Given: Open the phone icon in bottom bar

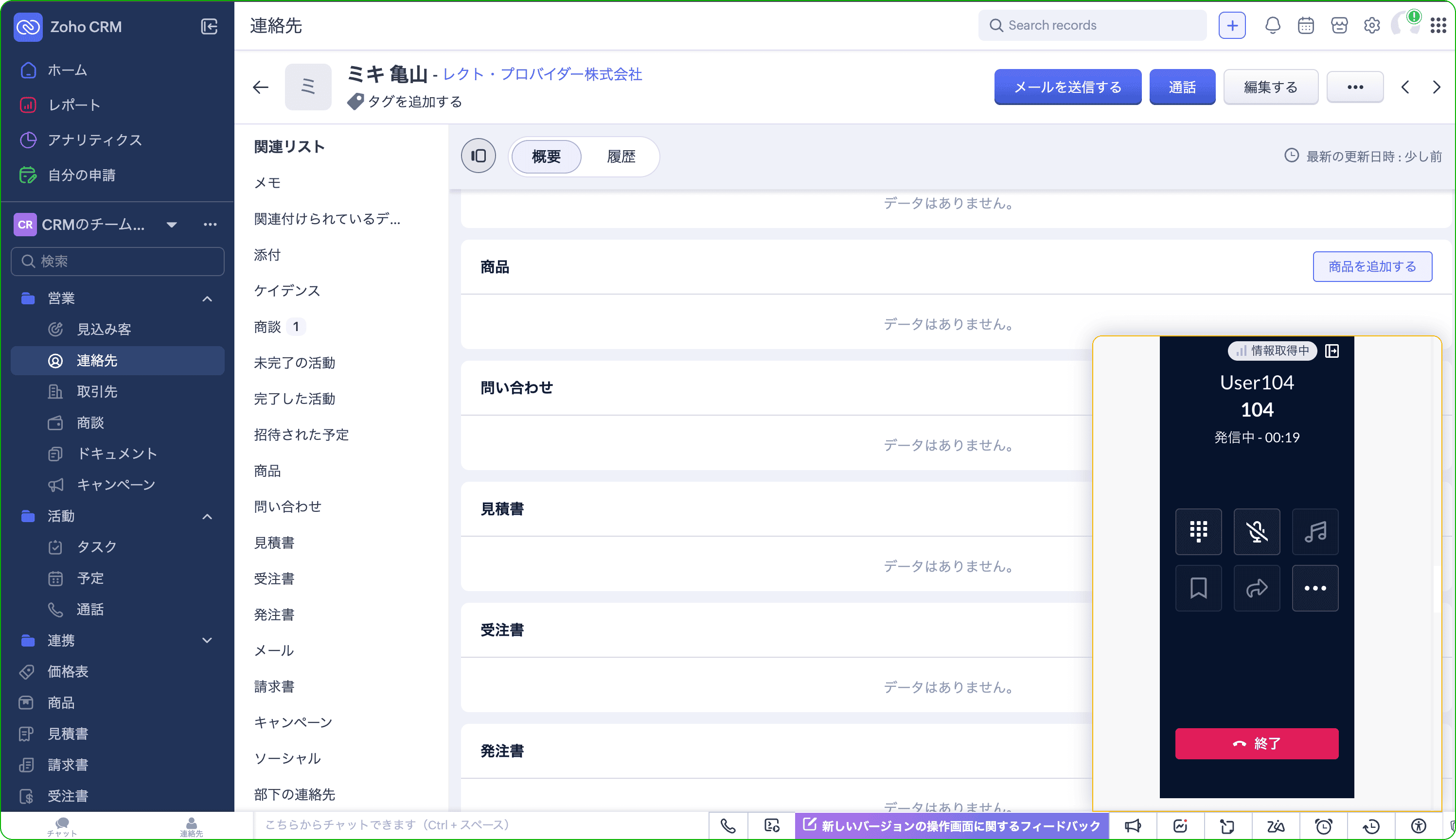Looking at the screenshot, I should point(728,825).
